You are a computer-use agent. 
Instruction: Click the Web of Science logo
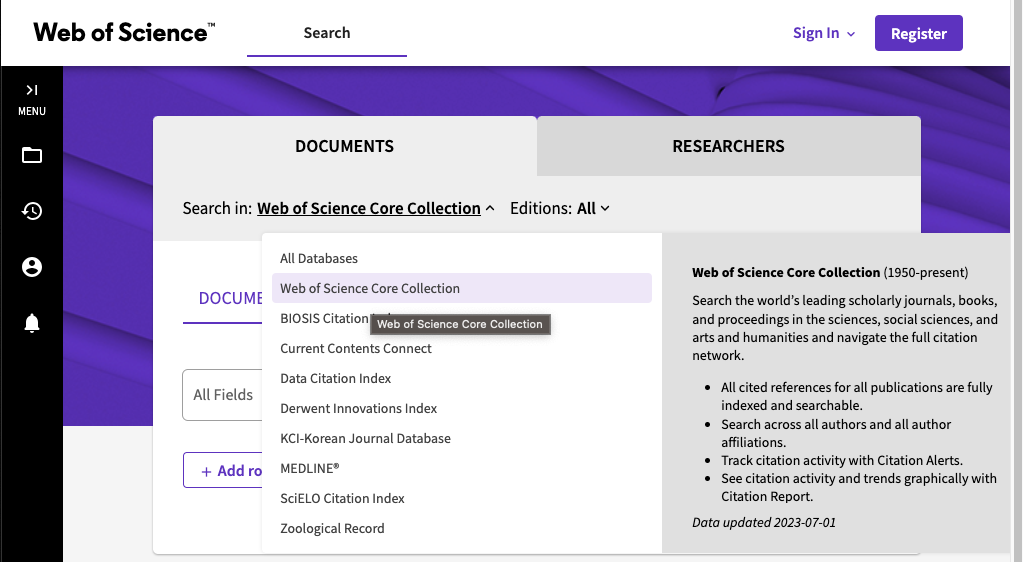[123, 32]
